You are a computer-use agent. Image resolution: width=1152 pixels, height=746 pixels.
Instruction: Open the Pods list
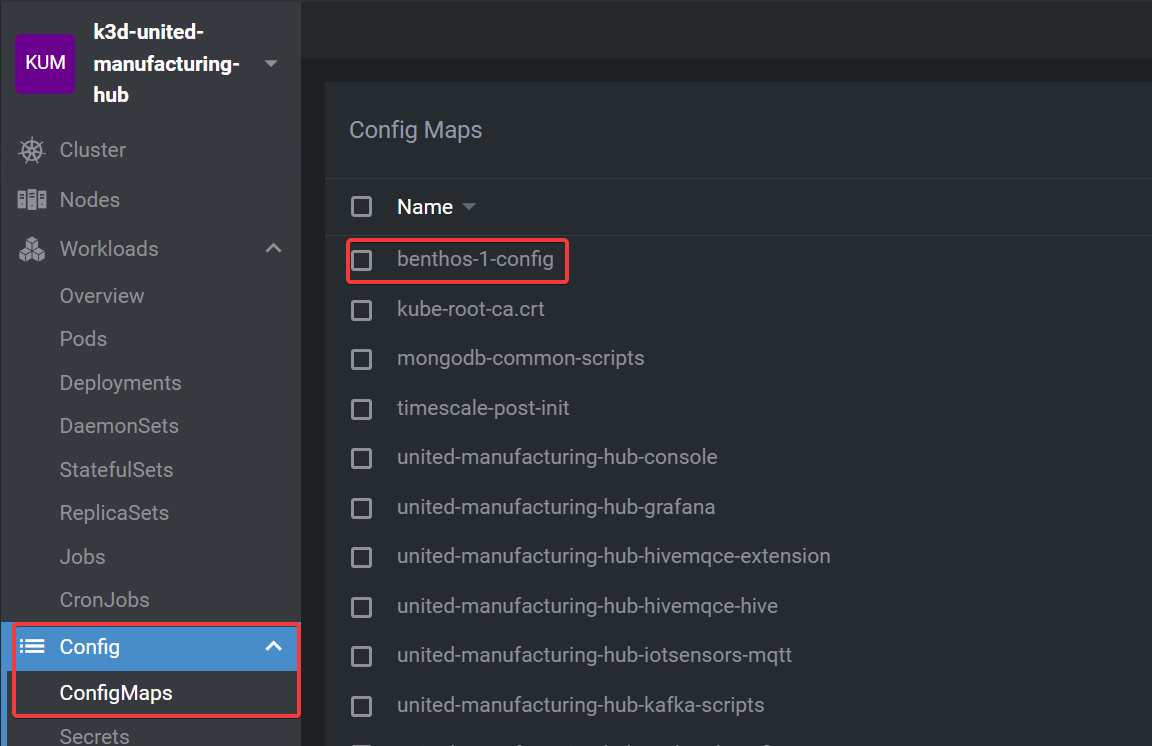83,339
